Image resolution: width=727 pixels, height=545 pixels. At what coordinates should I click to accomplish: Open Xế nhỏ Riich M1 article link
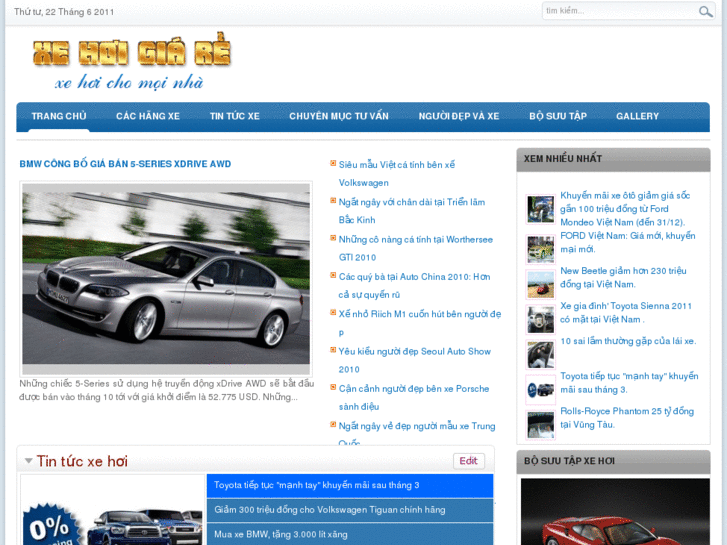click(x=420, y=323)
